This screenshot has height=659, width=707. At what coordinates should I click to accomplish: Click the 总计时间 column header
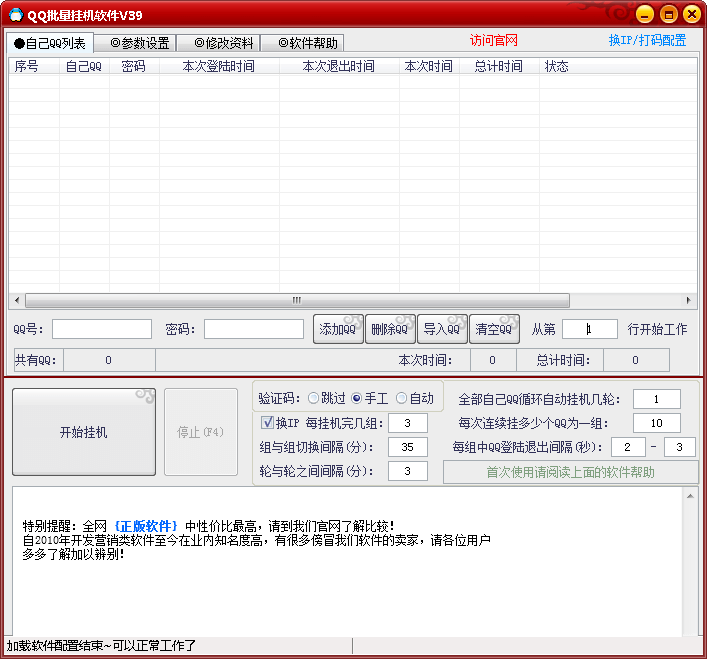click(499, 66)
